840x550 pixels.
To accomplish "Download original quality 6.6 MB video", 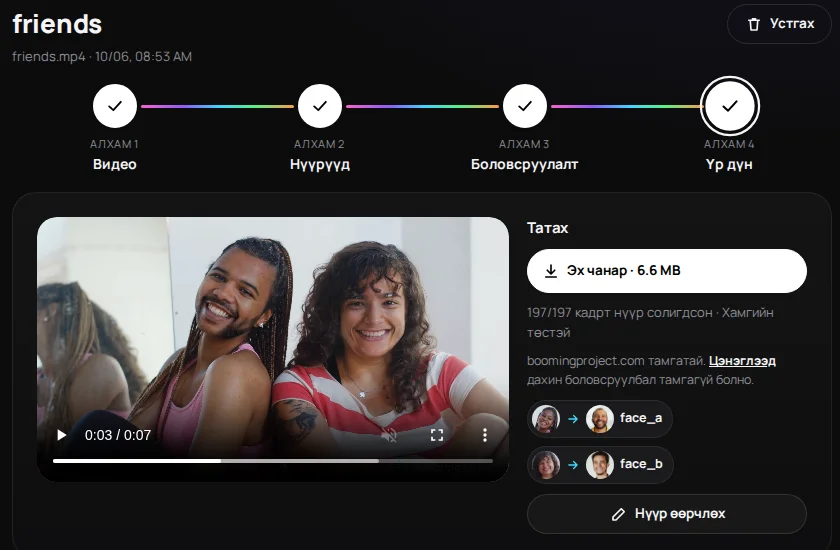I will [x=666, y=270].
